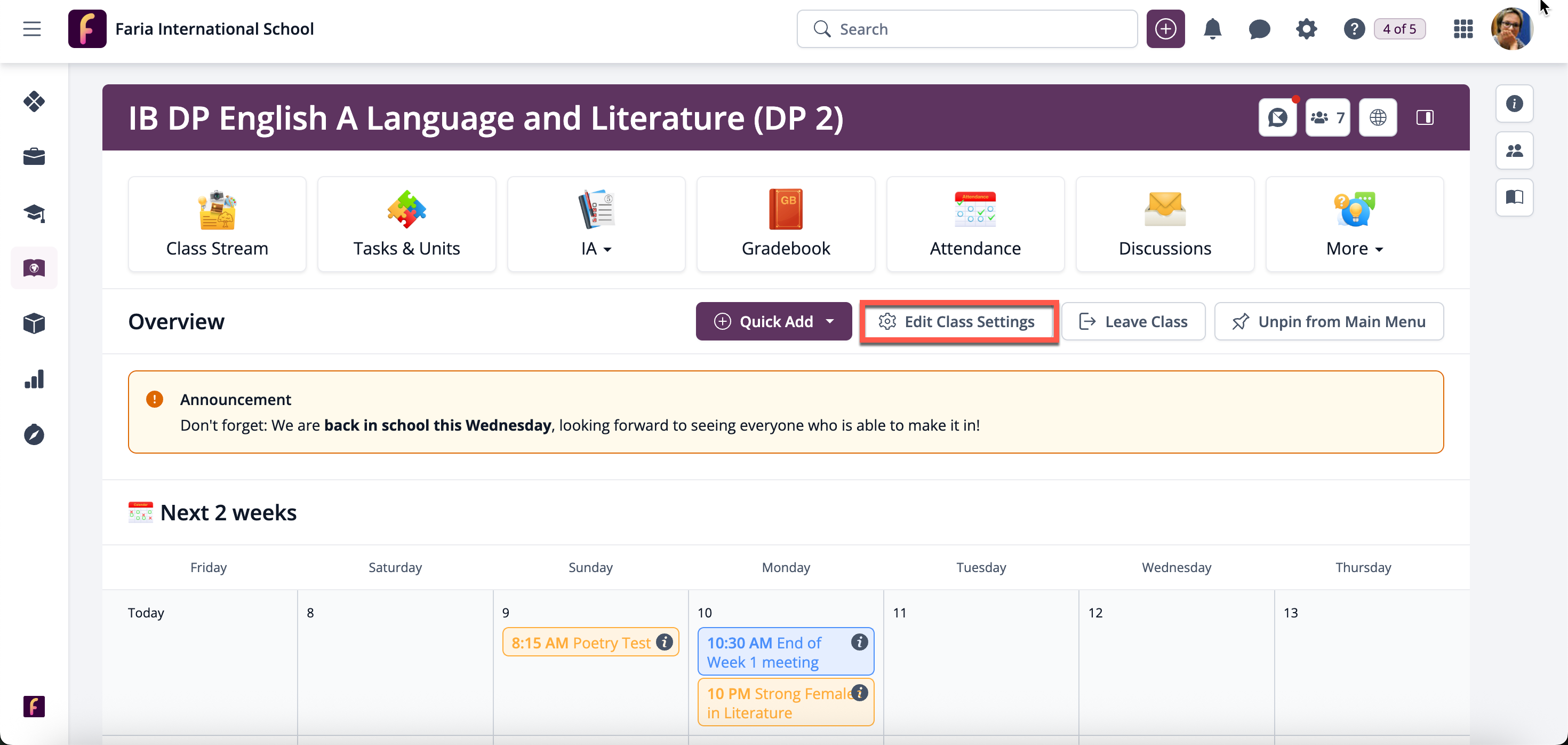This screenshot has width=1568, height=745.
Task: Click the settings gear in top bar
Action: coord(1306,29)
